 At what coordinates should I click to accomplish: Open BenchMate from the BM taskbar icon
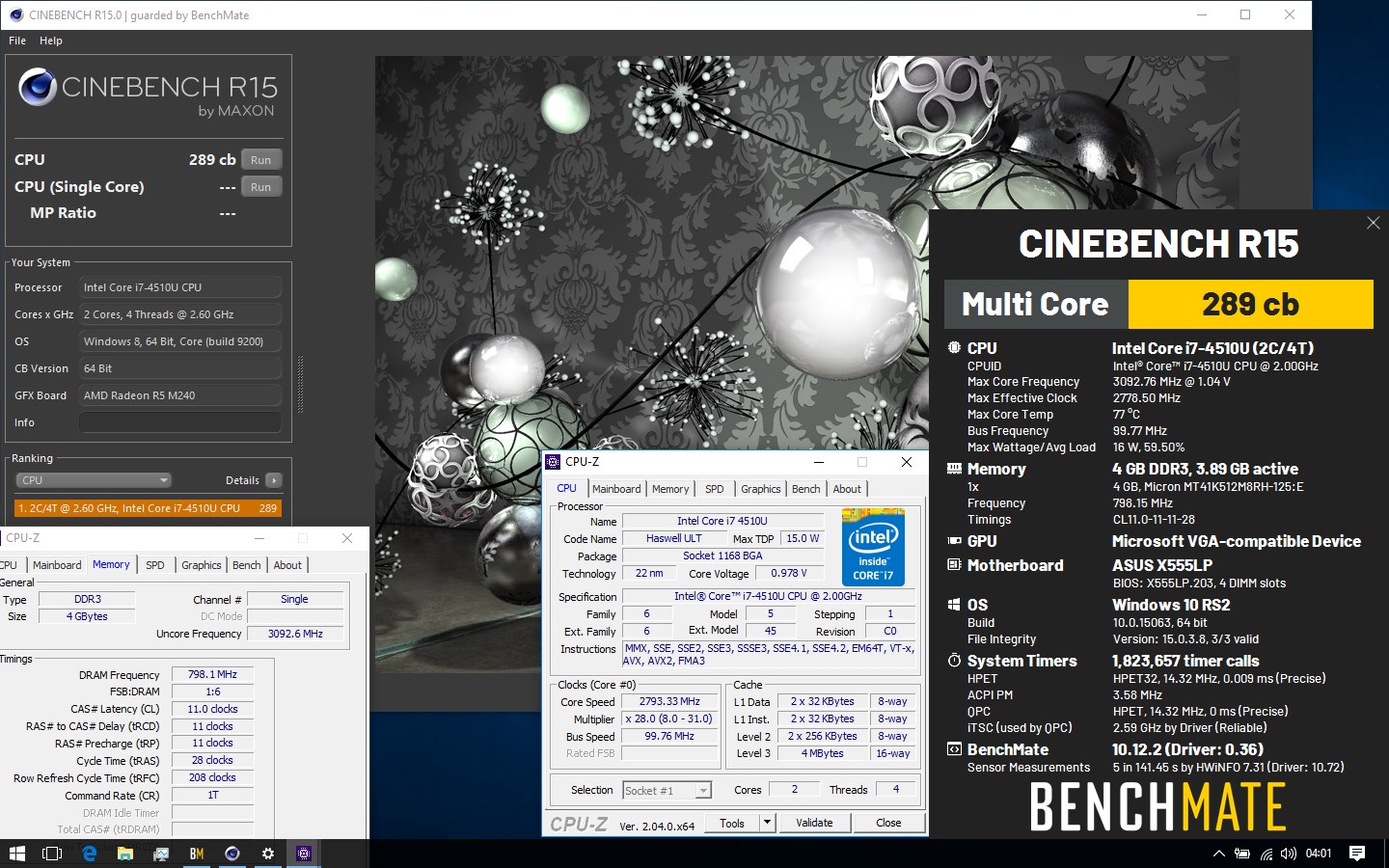(197, 854)
